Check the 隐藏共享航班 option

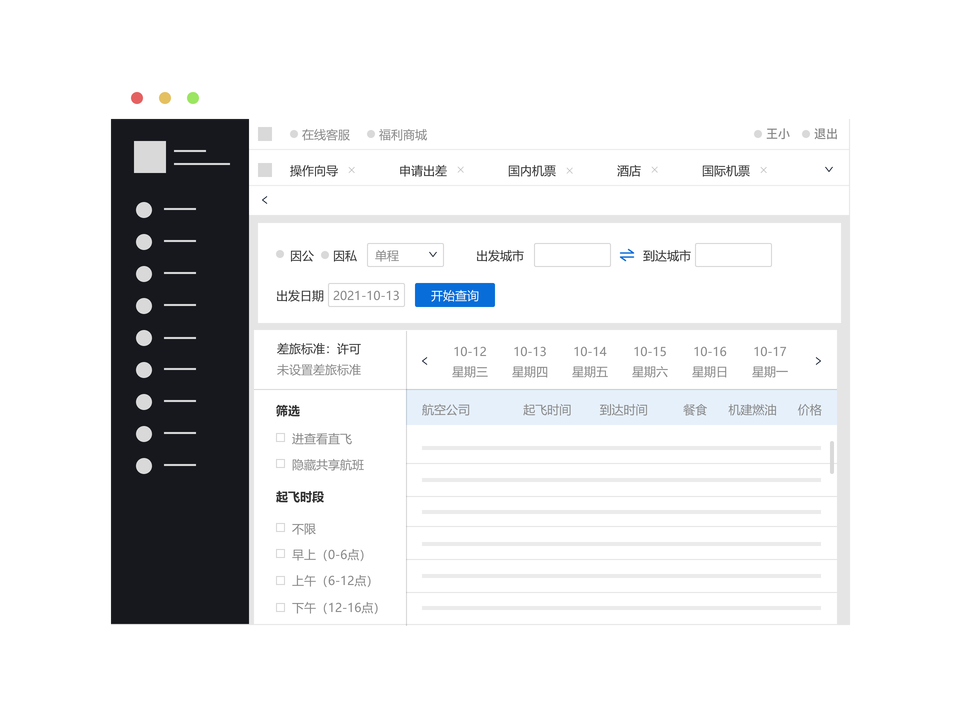click(x=281, y=464)
